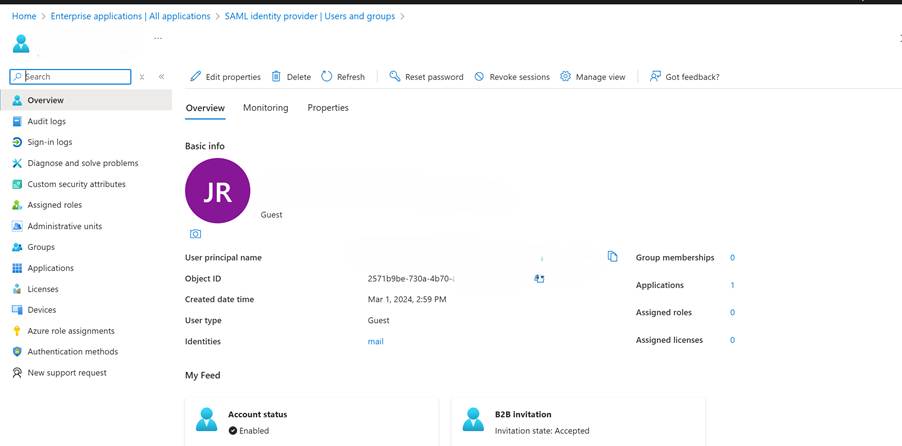Viewport: 902px width, 446px height.
Task: Go to Home breadcrumb
Action: pos(24,16)
